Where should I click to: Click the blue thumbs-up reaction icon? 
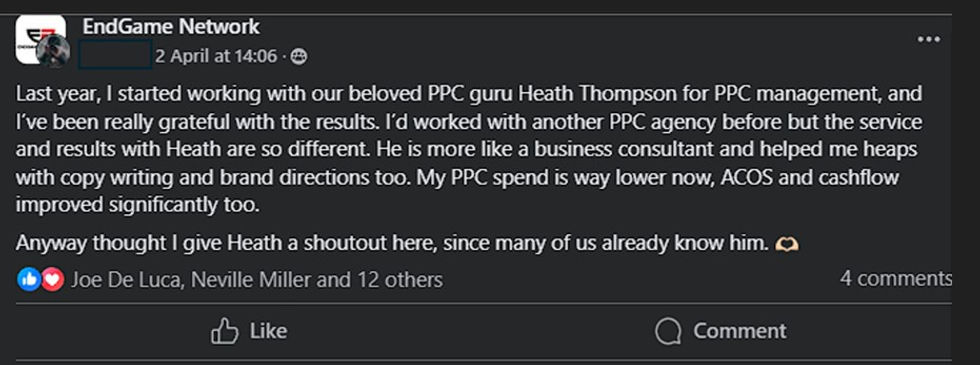[x=29, y=279]
